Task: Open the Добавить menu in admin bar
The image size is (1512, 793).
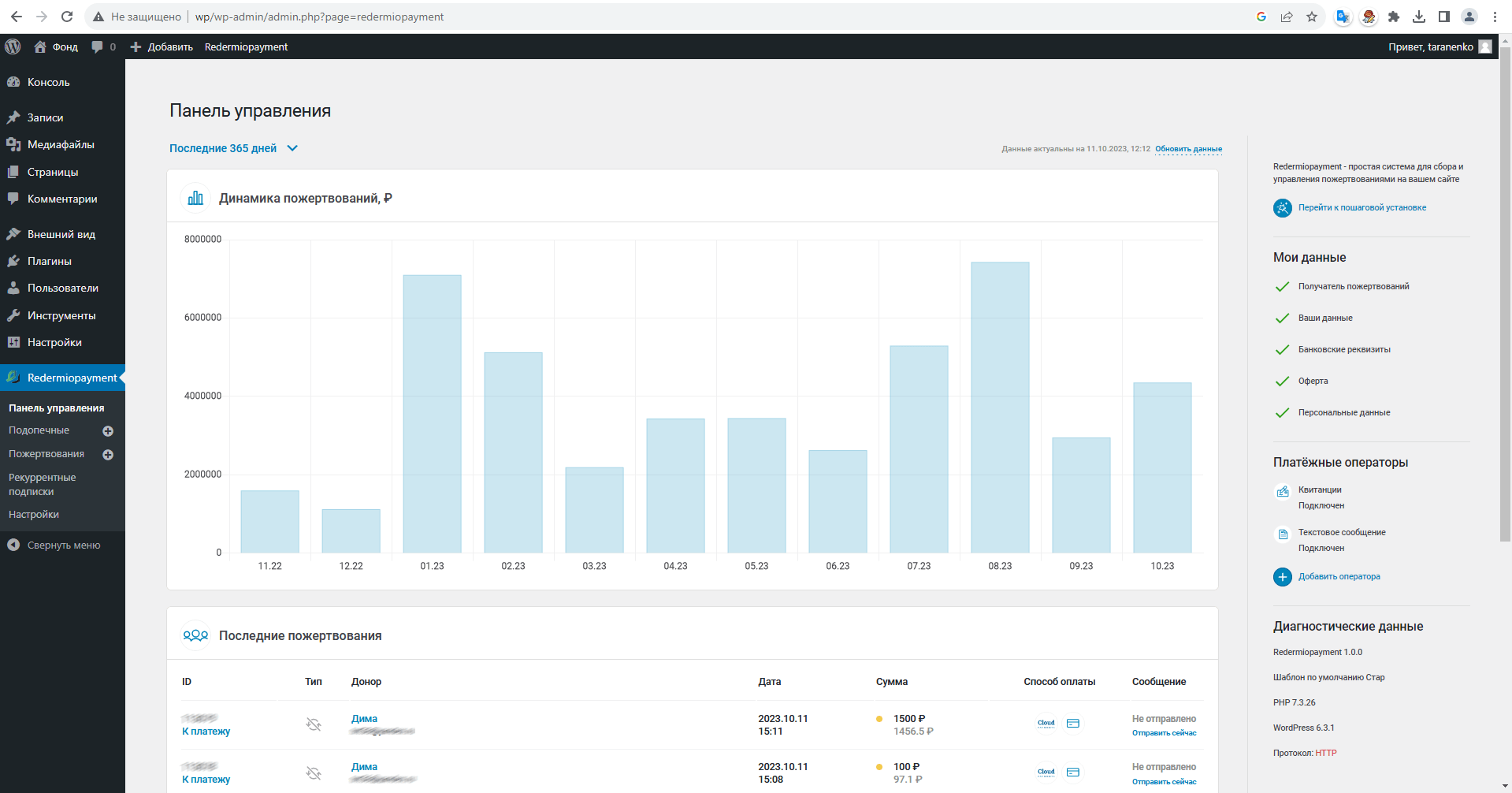Action: (x=162, y=47)
